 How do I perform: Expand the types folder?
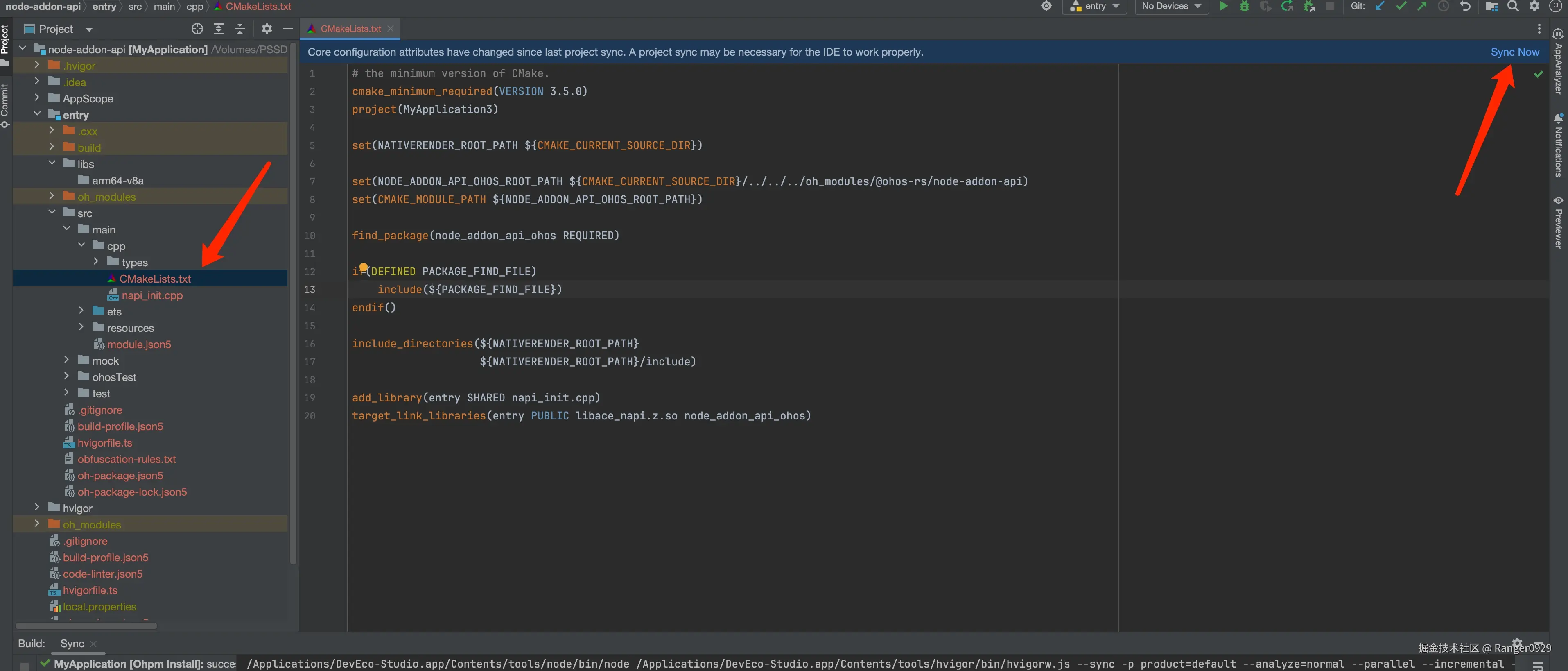coord(96,262)
